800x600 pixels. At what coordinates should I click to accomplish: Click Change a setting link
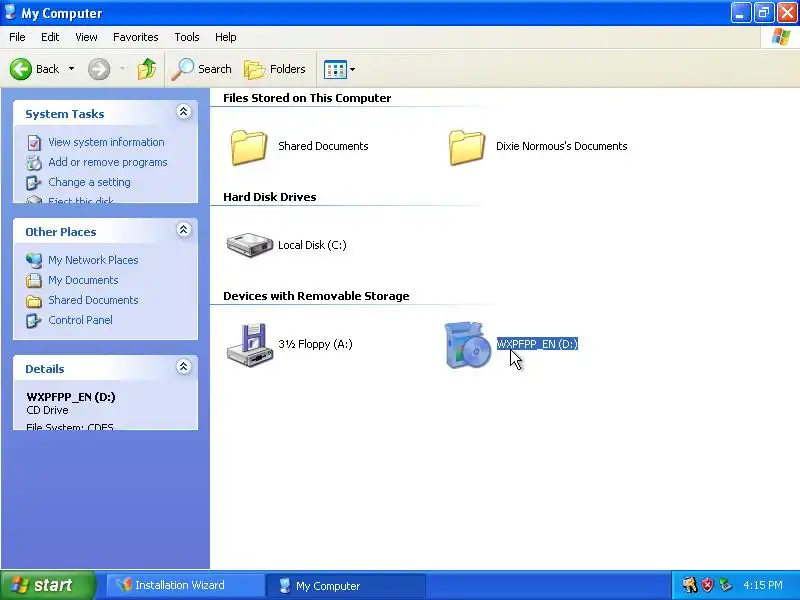click(89, 182)
